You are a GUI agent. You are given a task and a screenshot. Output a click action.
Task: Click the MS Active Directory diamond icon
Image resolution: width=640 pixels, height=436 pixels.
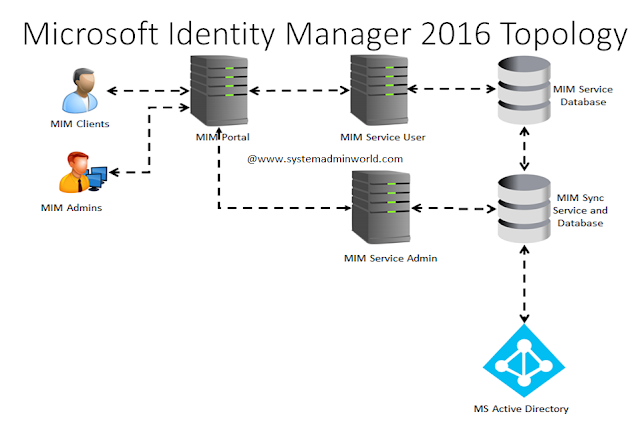tap(524, 360)
